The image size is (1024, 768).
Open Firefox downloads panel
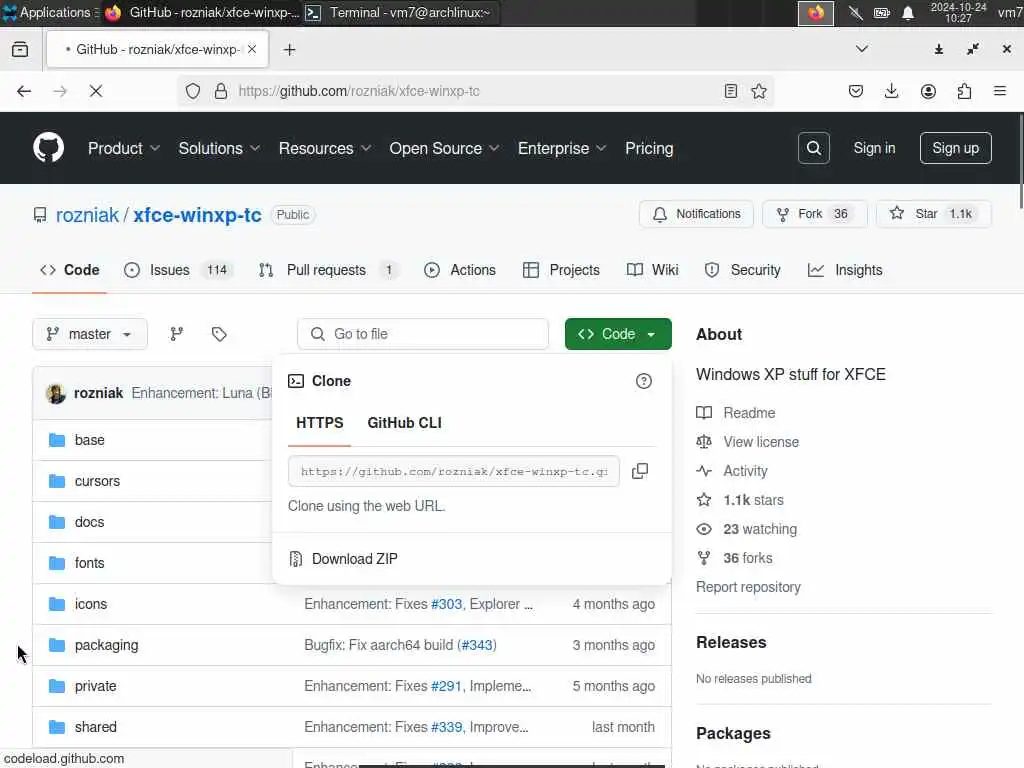(891, 91)
